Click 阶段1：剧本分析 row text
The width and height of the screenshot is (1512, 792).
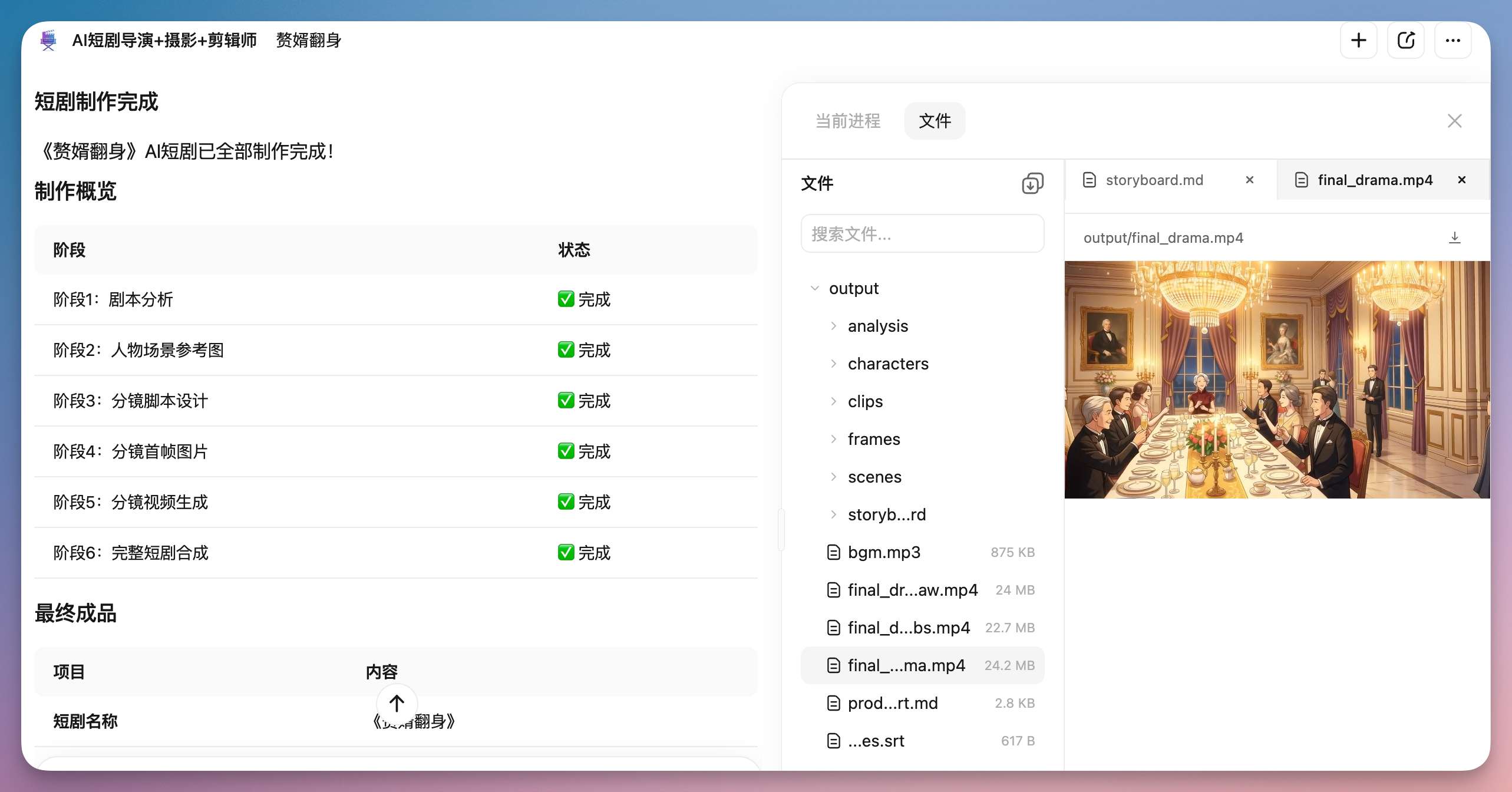coord(113,299)
